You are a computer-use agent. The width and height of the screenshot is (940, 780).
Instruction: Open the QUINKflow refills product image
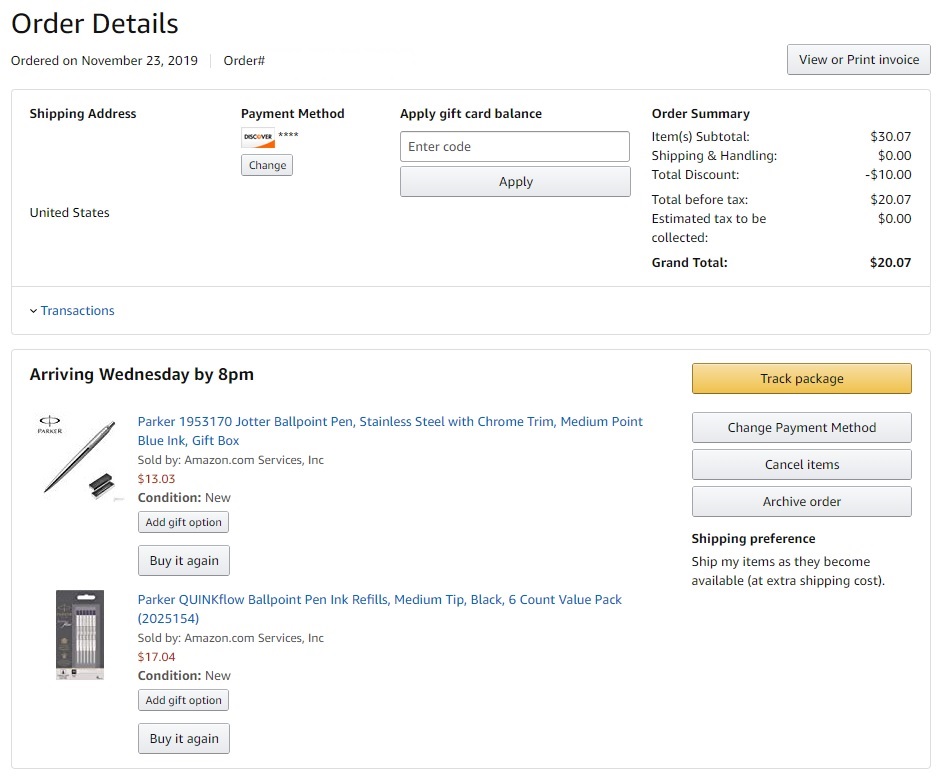coord(80,635)
